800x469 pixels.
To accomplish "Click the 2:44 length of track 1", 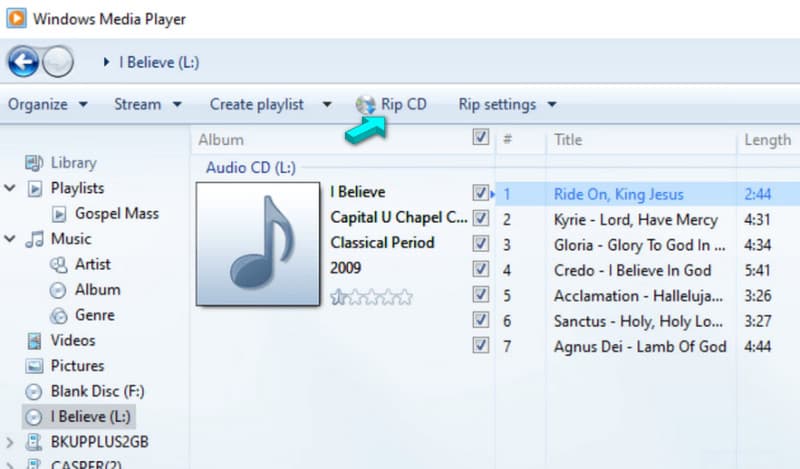I will (x=758, y=194).
